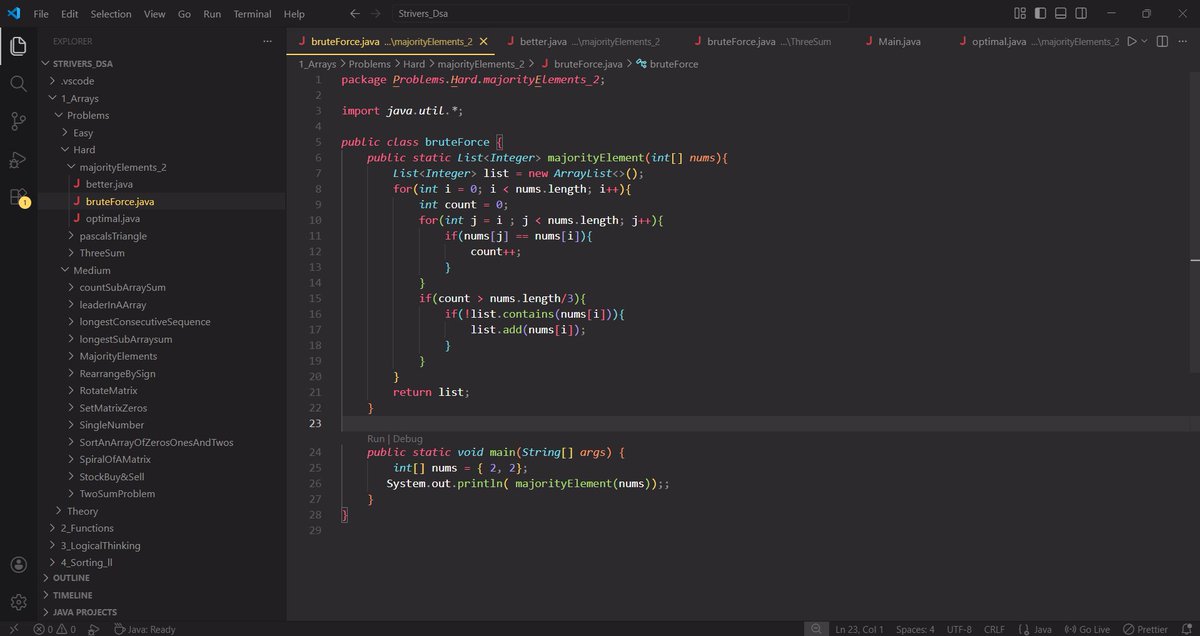Screen dimensions: 1200x636
Task: Expand the .vscode folder
Action: (x=77, y=80)
